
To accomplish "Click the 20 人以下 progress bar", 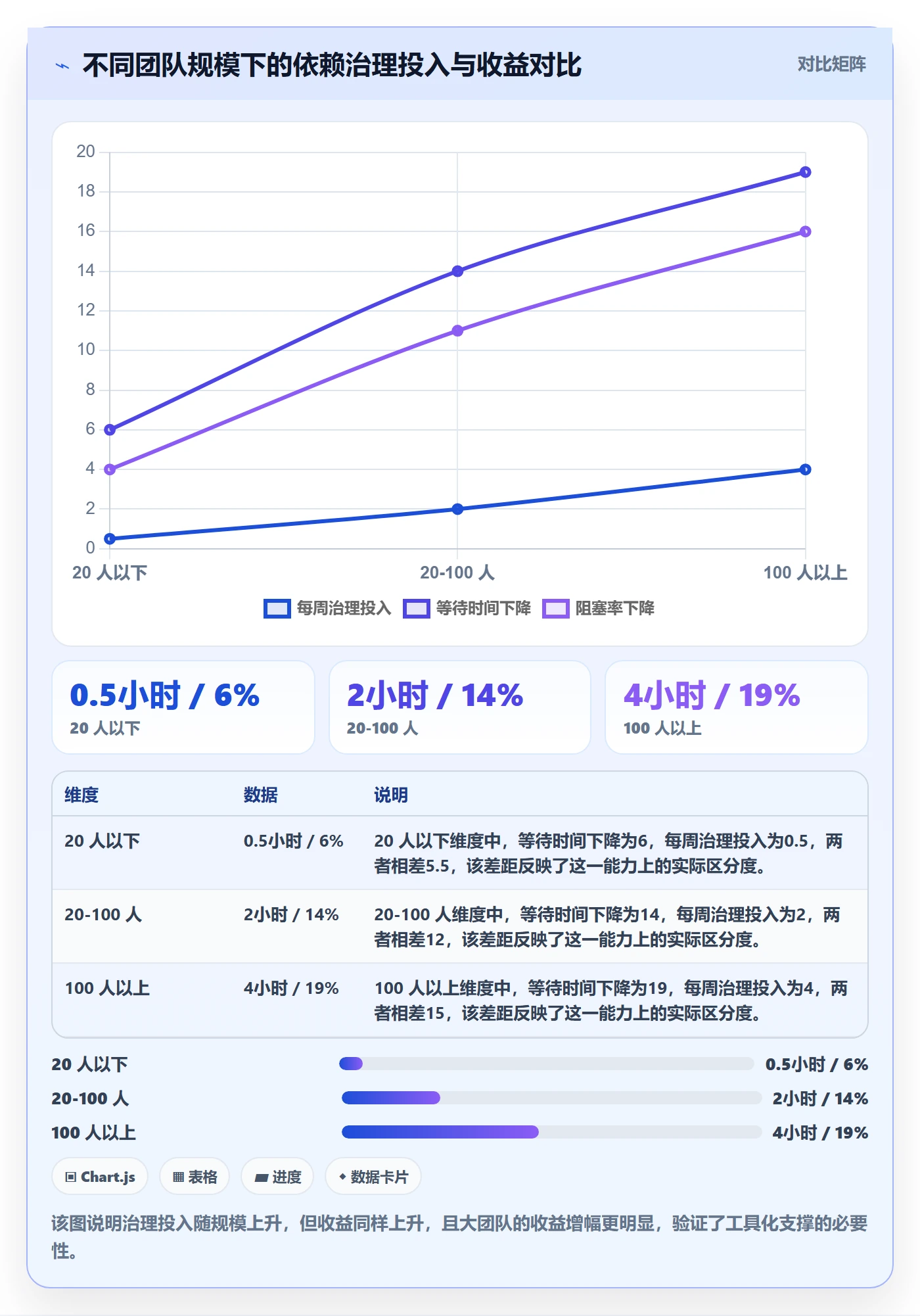I will click(x=546, y=1064).
